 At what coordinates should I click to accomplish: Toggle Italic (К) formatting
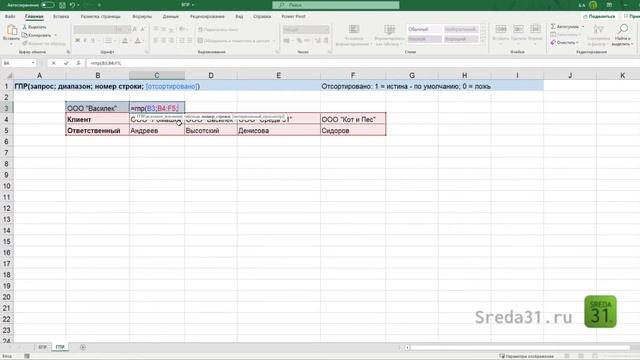[x=85, y=40]
